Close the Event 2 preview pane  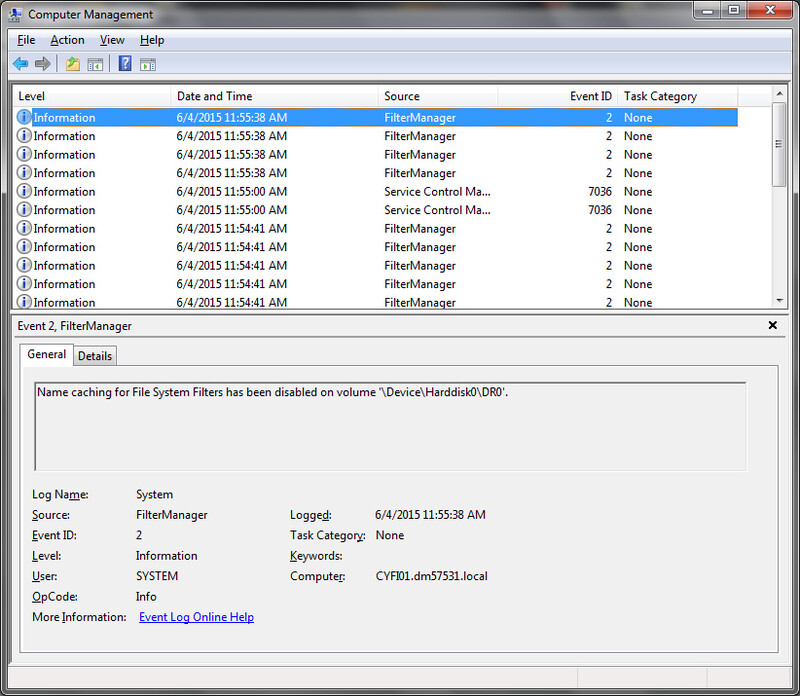[772, 325]
